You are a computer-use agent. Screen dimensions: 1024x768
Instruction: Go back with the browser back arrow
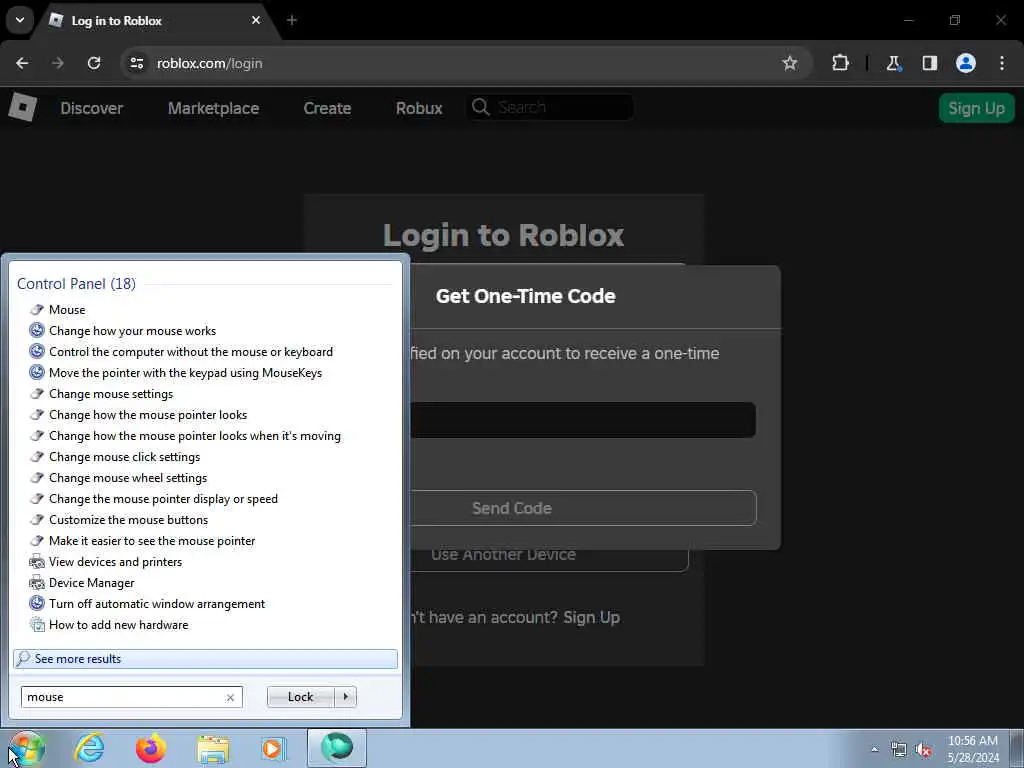[22, 63]
